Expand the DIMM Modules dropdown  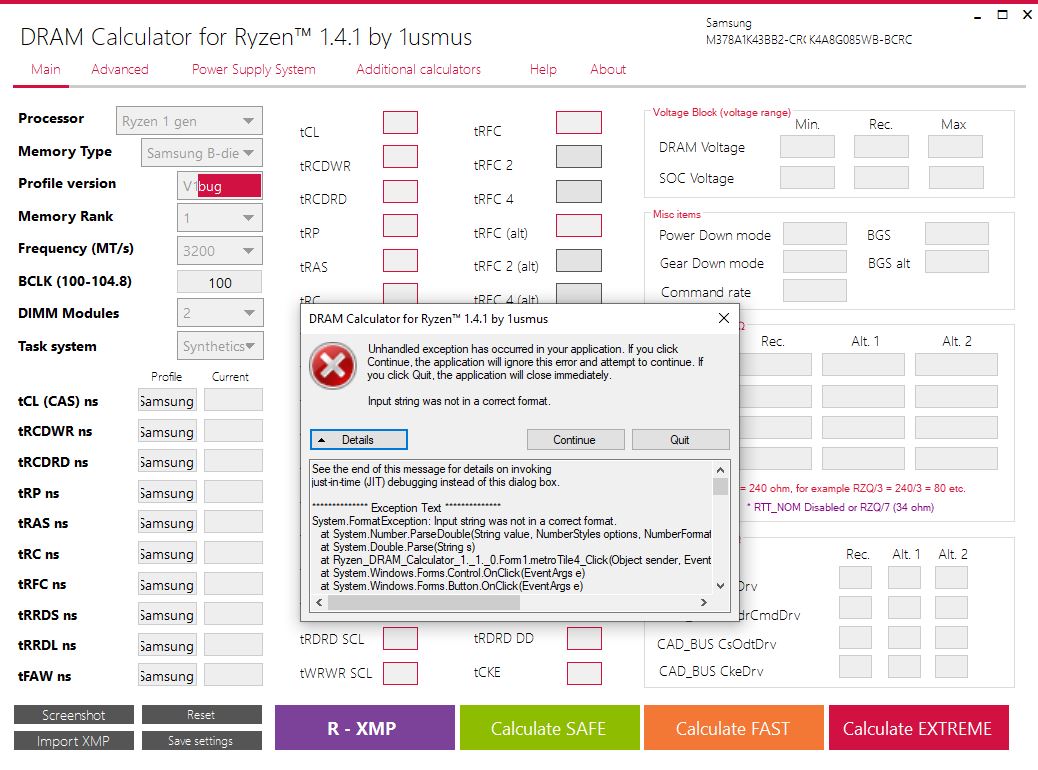tap(219, 313)
